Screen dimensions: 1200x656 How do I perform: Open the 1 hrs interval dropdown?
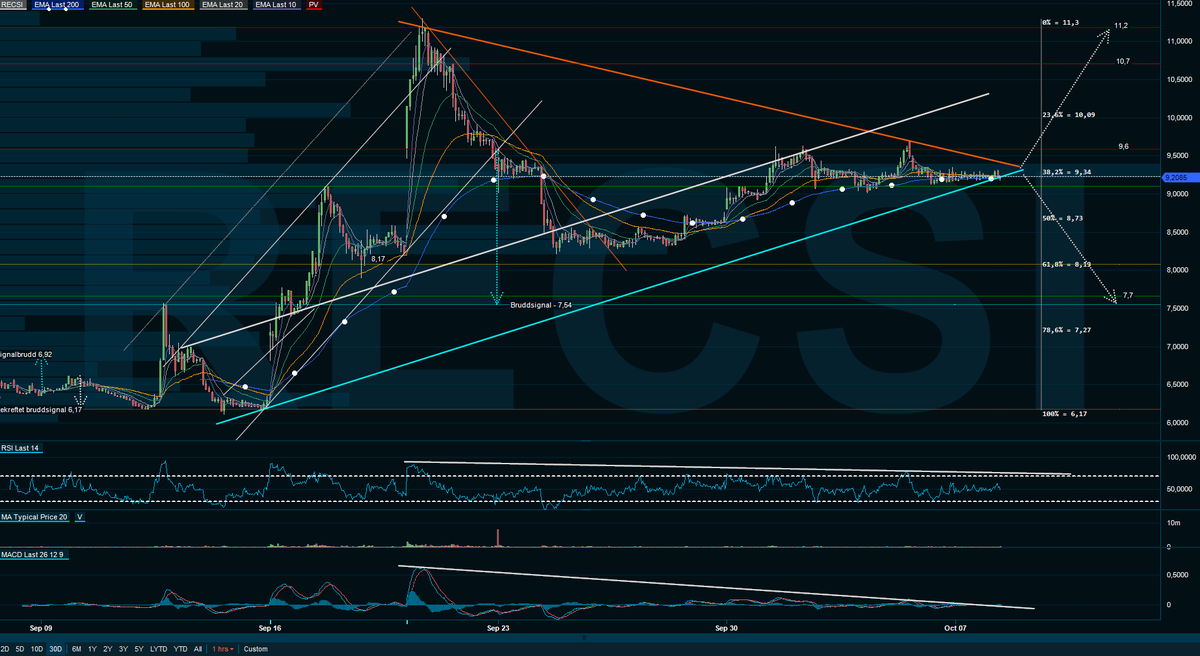coord(223,649)
